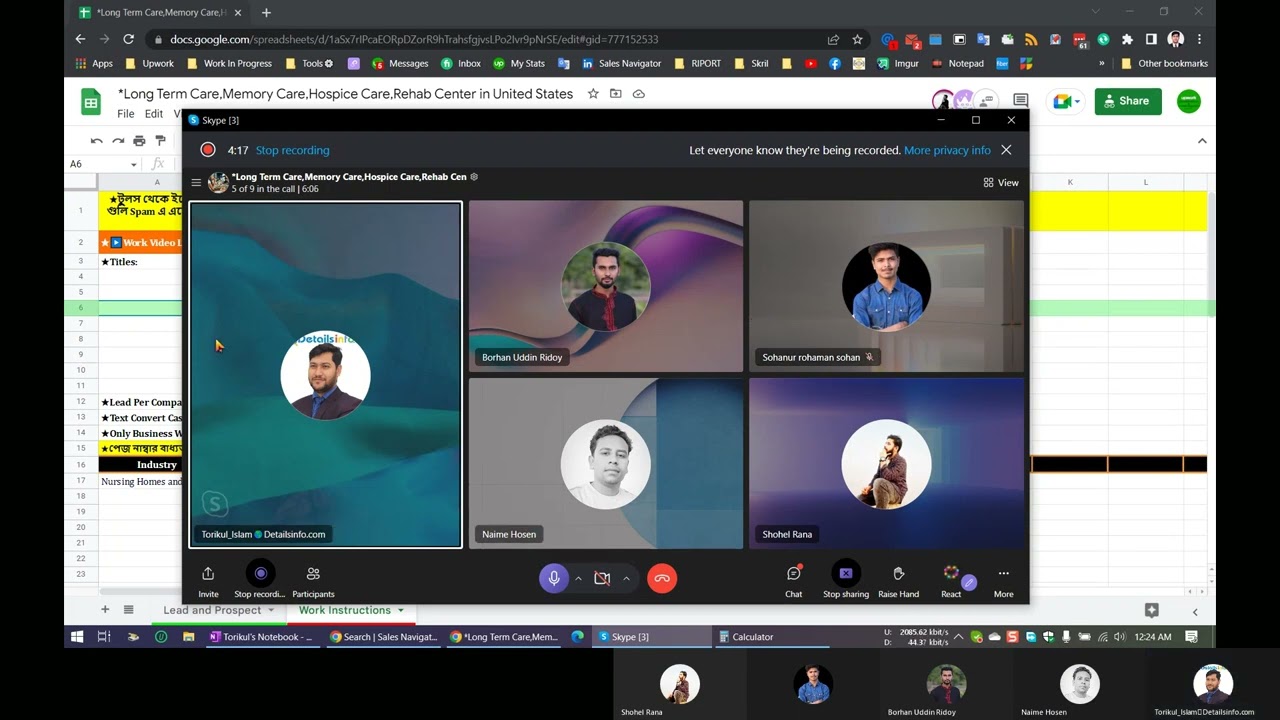
Task: Undo the last action in Sheets
Action: tap(97, 141)
